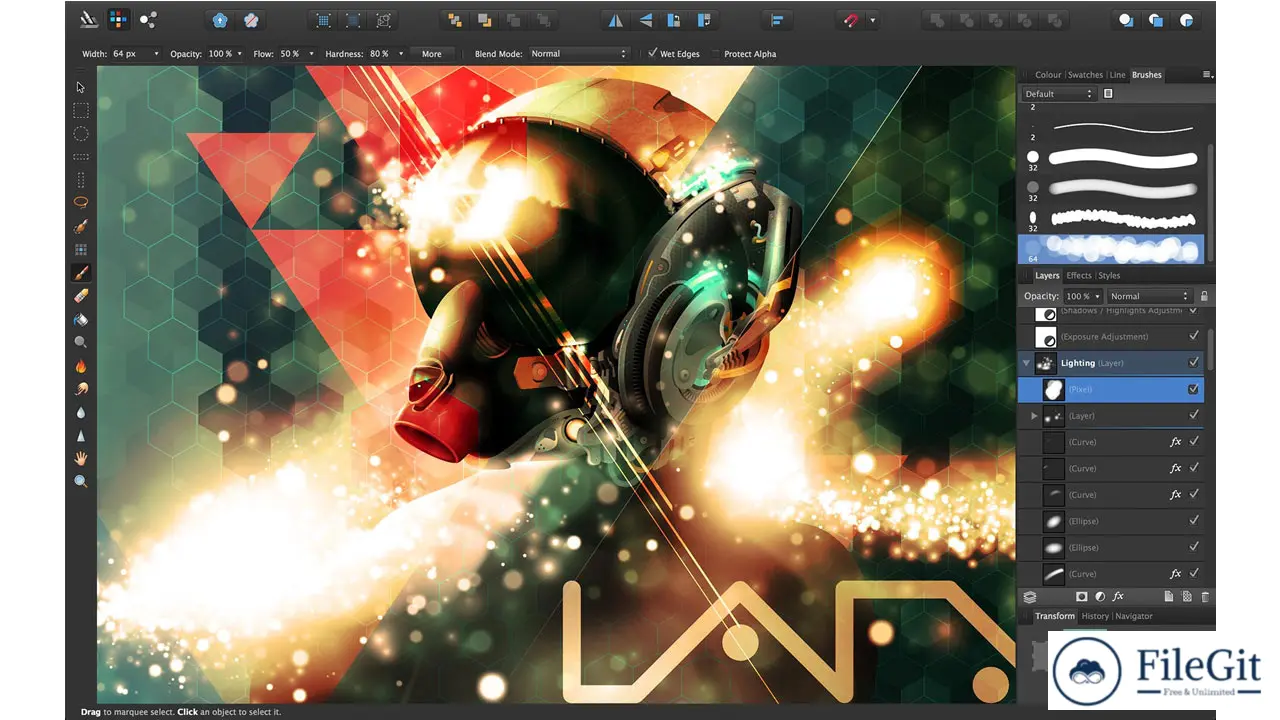This screenshot has width=1280, height=720.
Task: Open the brush Width dropdown
Action: point(157,54)
